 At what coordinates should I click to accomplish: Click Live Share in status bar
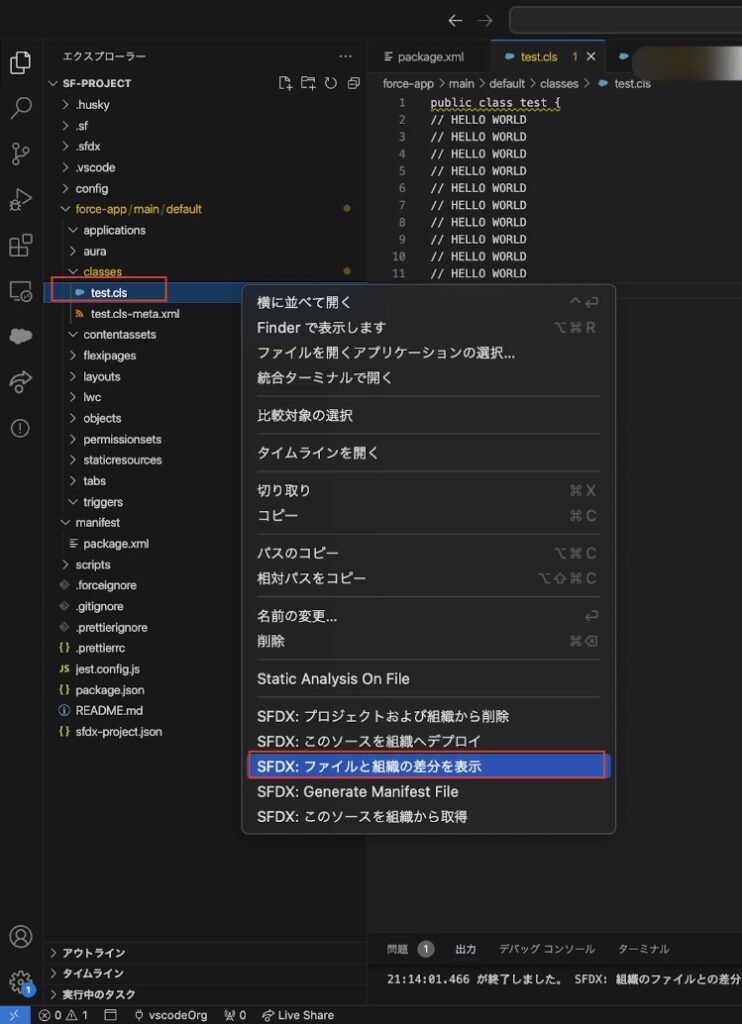(x=297, y=1015)
